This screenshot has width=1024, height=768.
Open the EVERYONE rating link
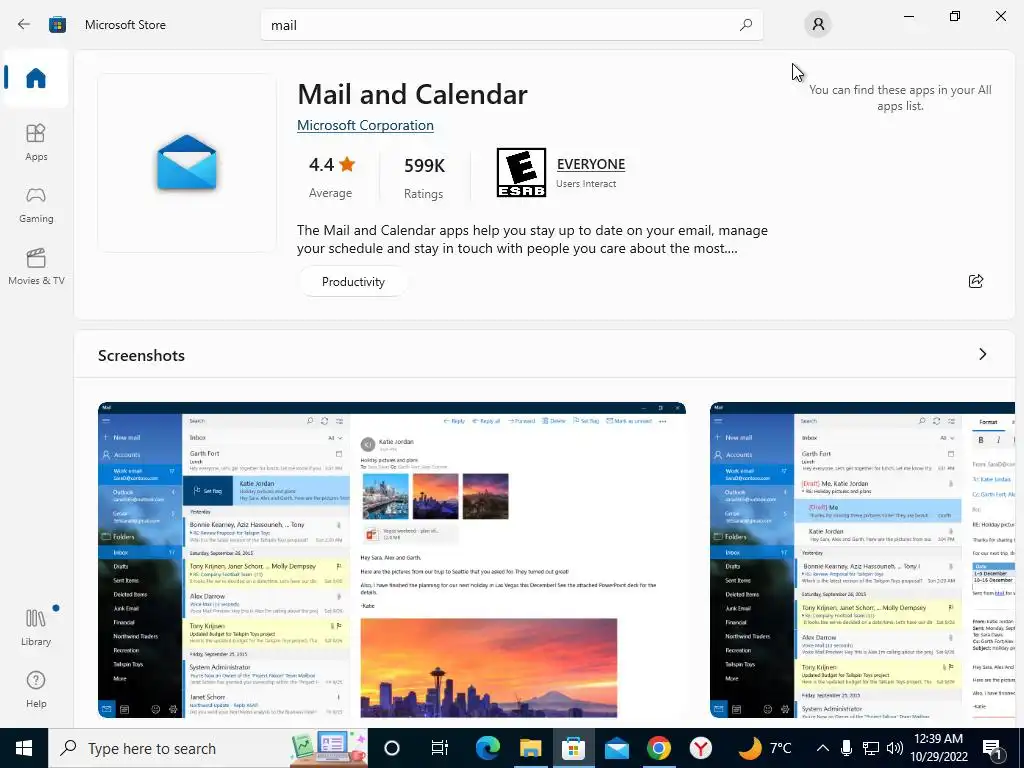tap(590, 164)
